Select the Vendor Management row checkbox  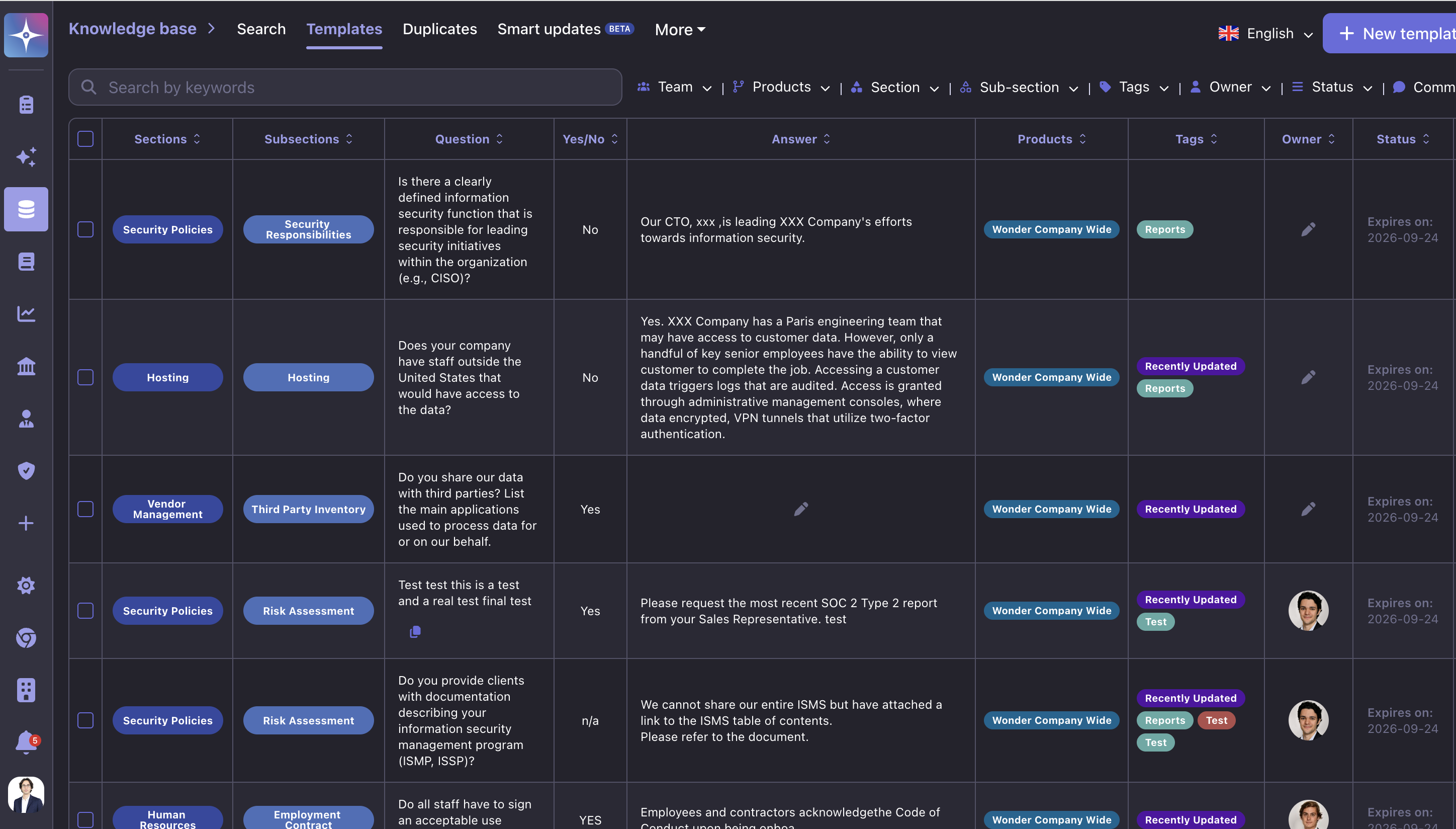[85, 509]
